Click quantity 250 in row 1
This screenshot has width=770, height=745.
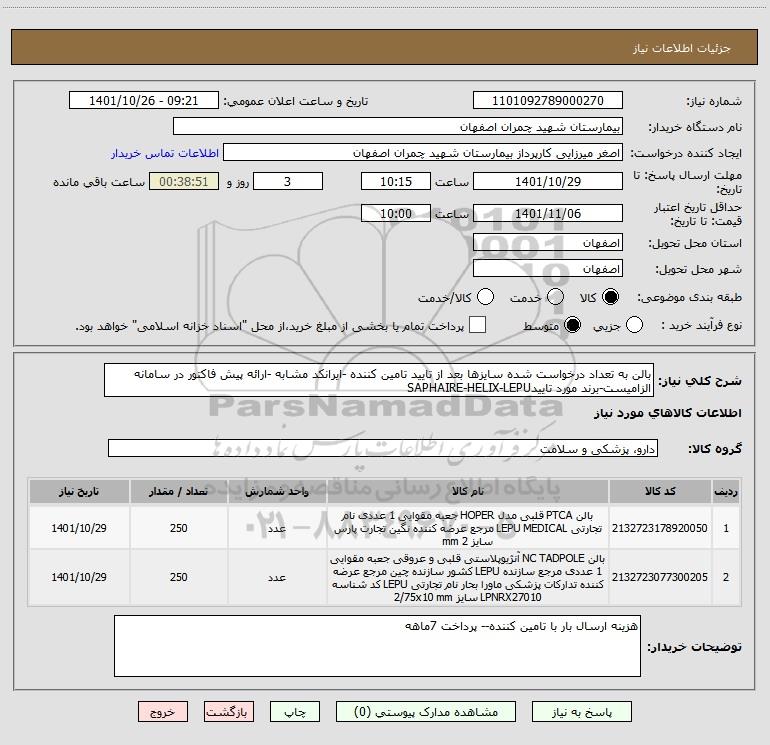[179, 528]
